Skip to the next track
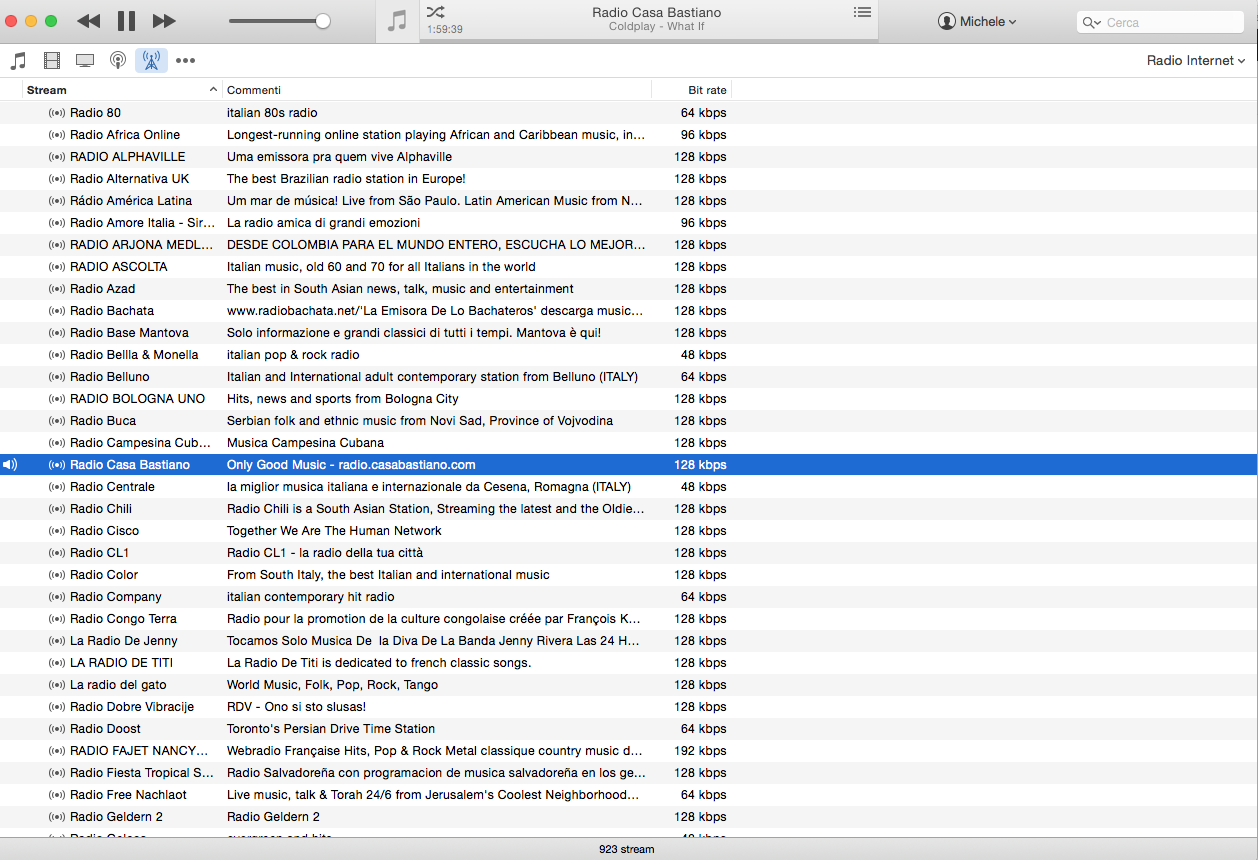 click(x=164, y=21)
